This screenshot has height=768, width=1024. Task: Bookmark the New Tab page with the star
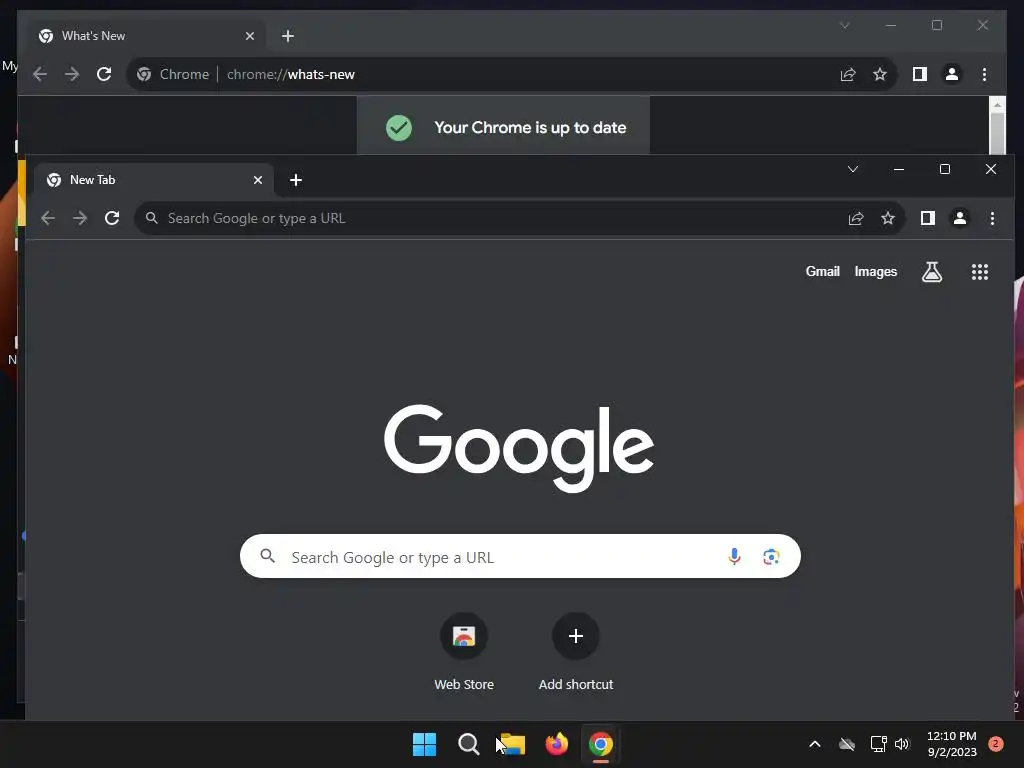click(x=888, y=218)
